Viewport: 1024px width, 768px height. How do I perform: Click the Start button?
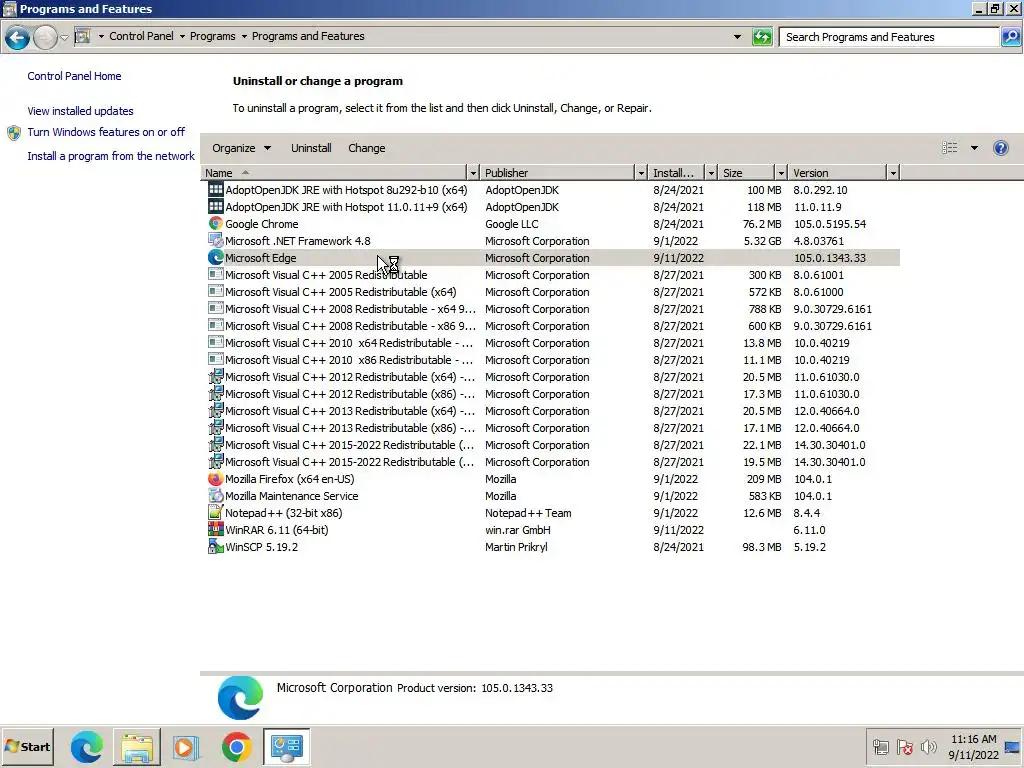tap(27, 746)
